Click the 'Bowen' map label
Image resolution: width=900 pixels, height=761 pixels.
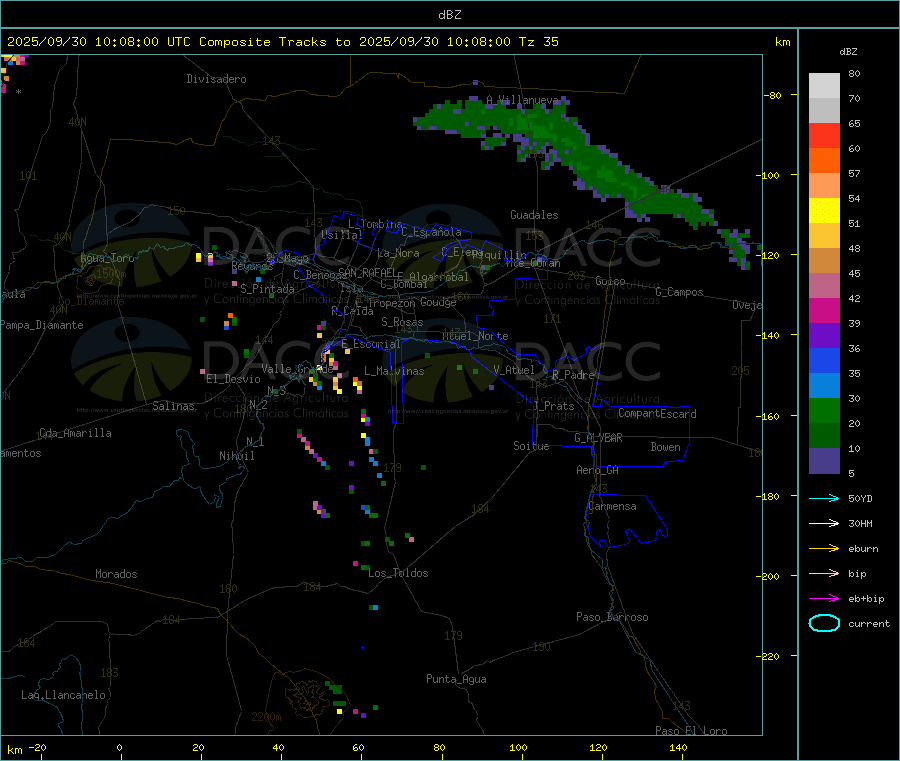(x=666, y=447)
